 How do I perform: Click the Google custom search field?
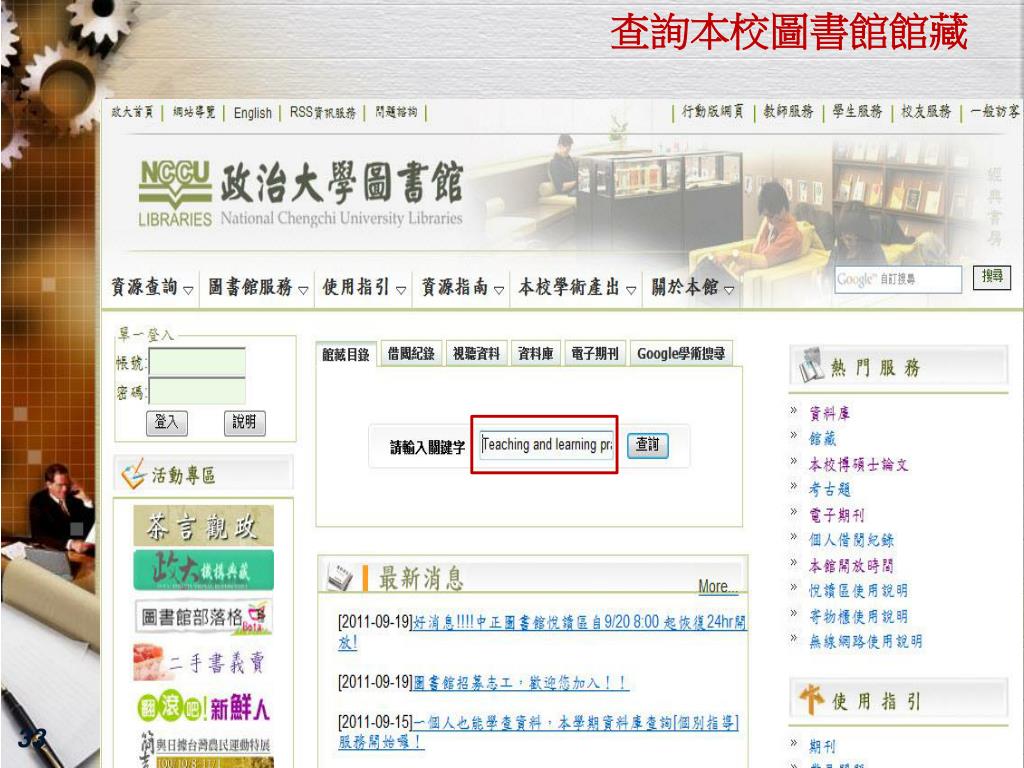[x=898, y=279]
